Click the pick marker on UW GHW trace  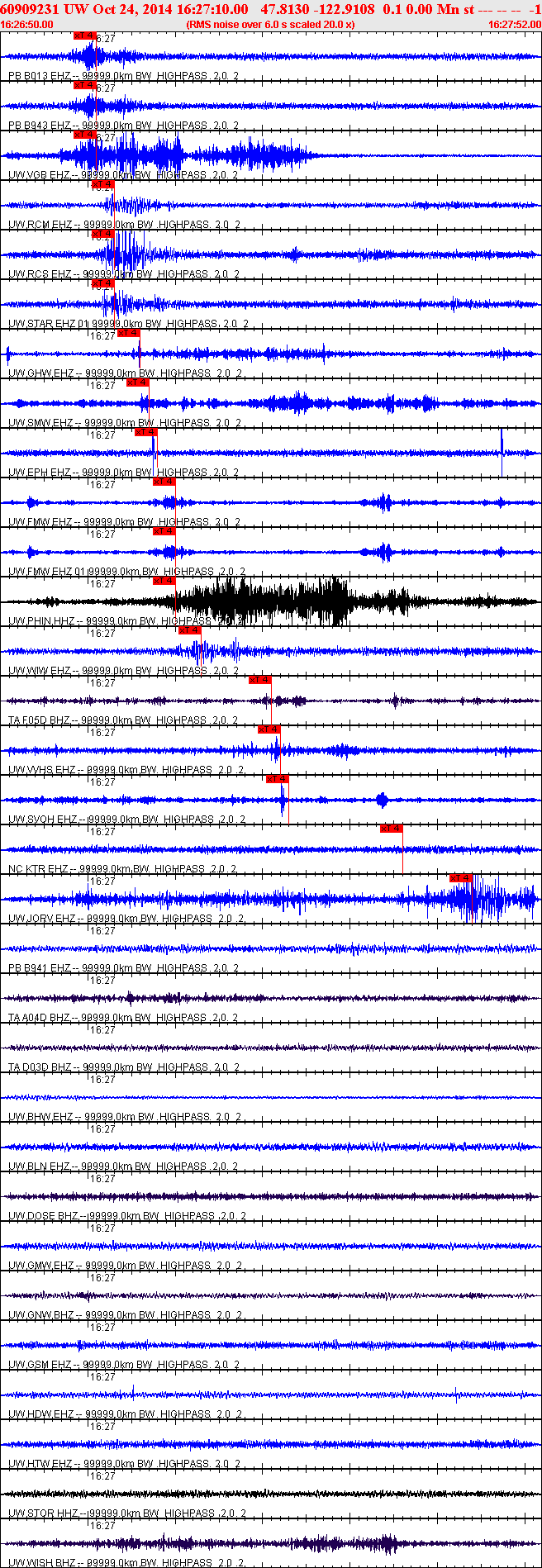click(128, 333)
